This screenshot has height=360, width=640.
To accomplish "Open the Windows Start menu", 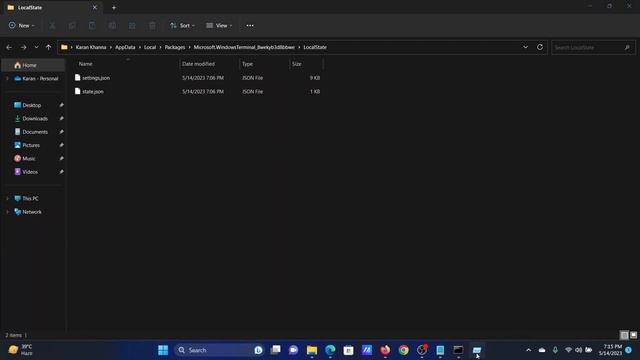I will [x=163, y=350].
